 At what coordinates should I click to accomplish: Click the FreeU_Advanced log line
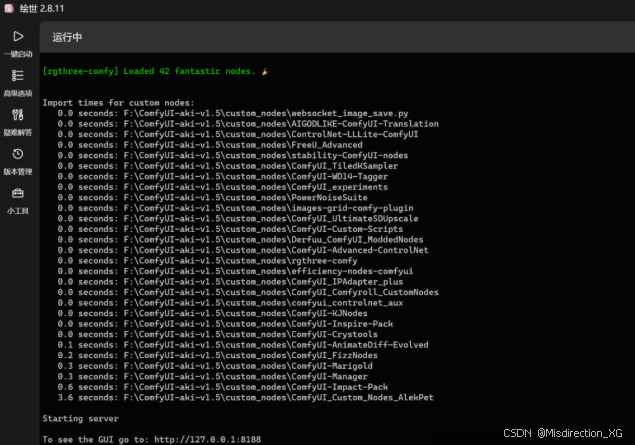point(210,145)
